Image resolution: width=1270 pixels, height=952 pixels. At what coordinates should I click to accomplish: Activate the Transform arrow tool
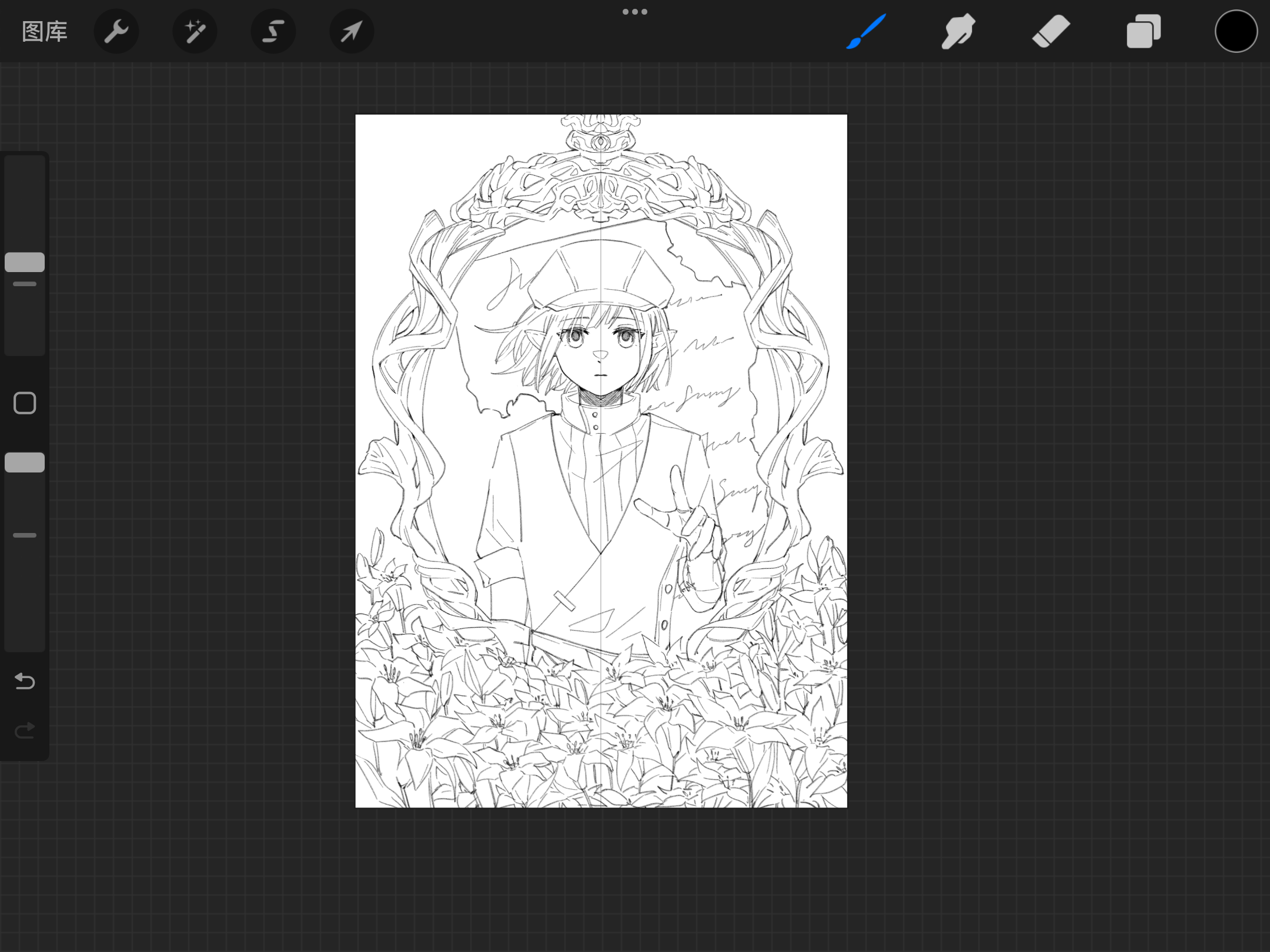352,32
